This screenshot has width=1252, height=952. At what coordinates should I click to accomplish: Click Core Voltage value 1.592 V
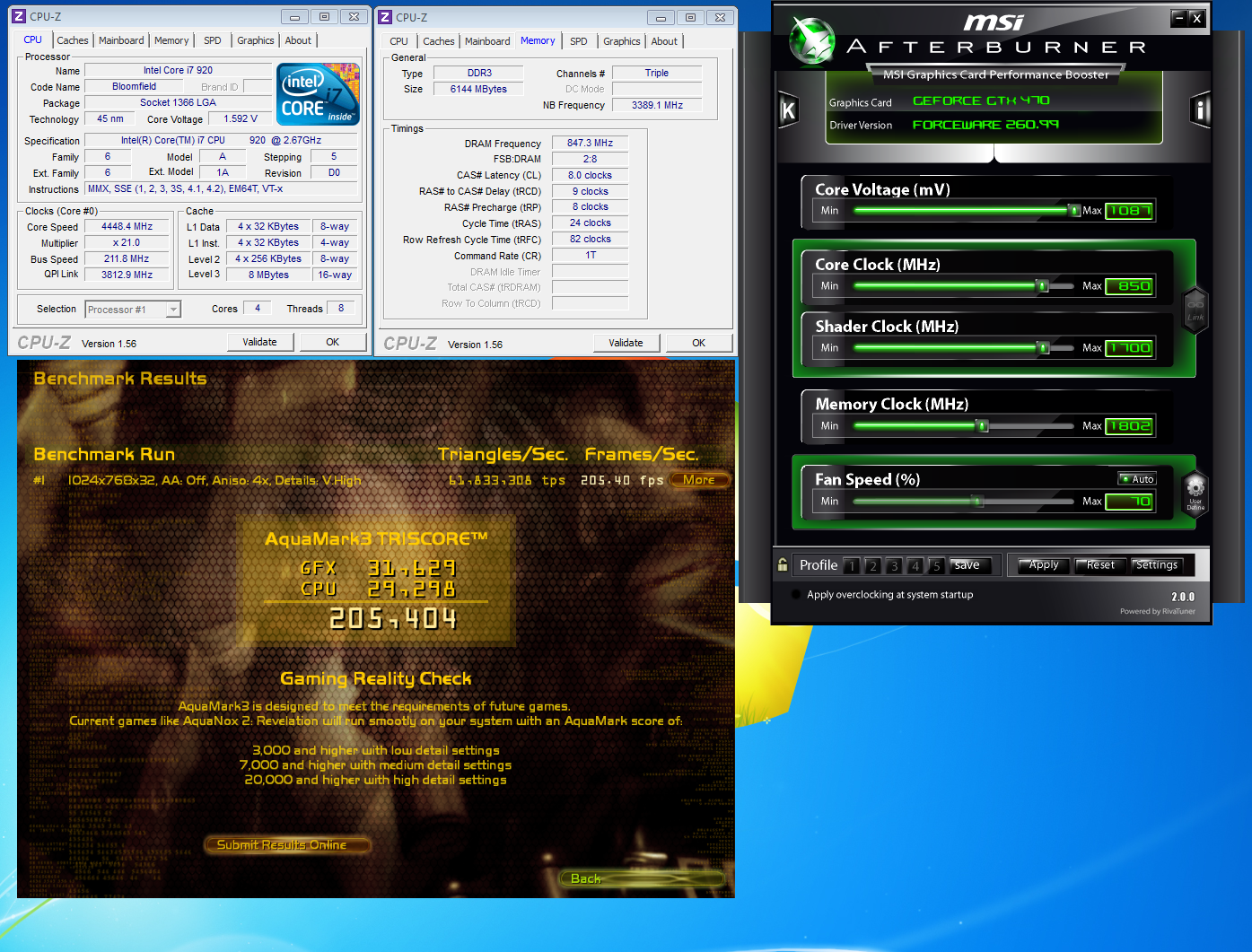[241, 118]
